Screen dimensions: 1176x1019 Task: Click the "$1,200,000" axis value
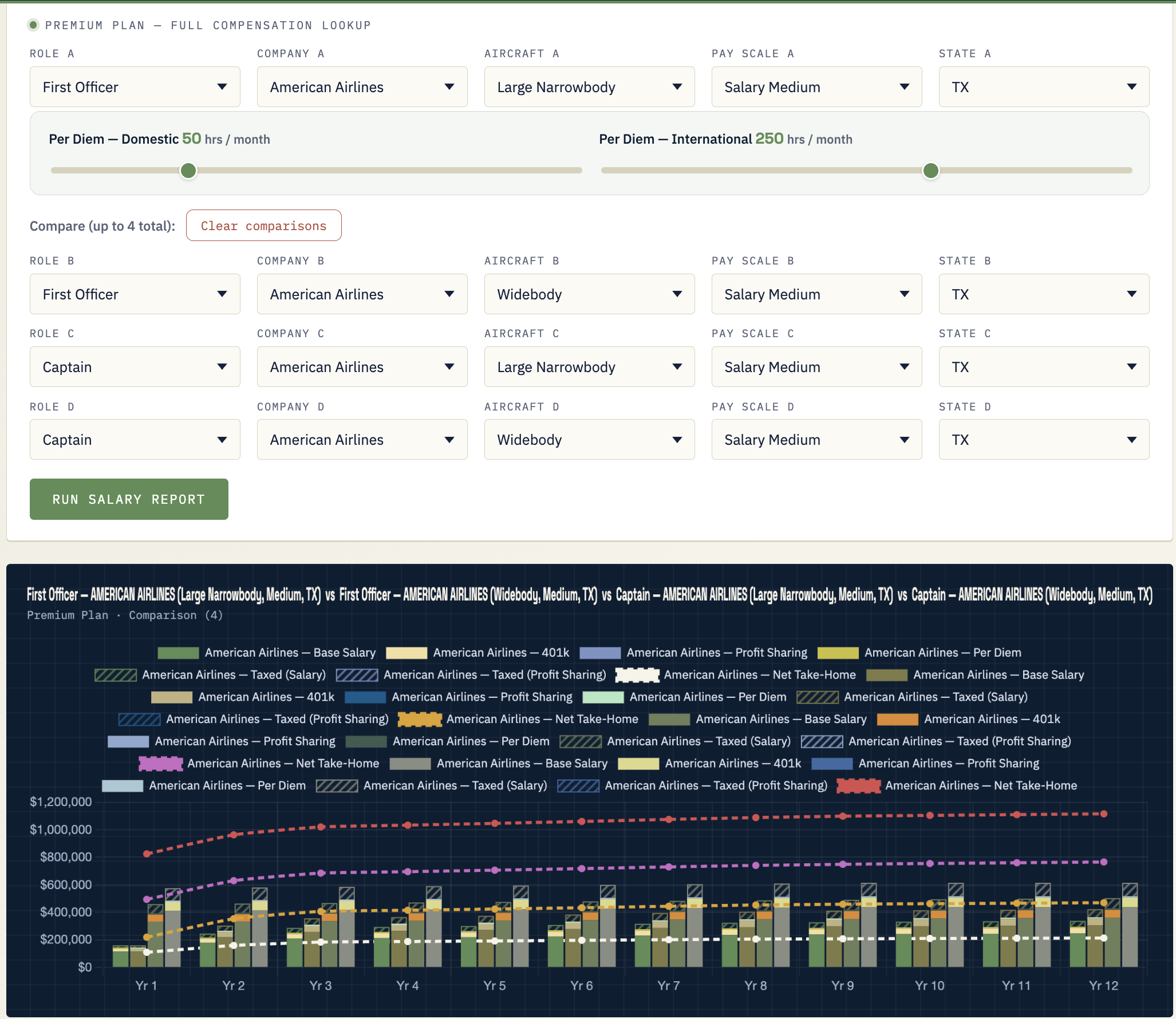[61, 802]
